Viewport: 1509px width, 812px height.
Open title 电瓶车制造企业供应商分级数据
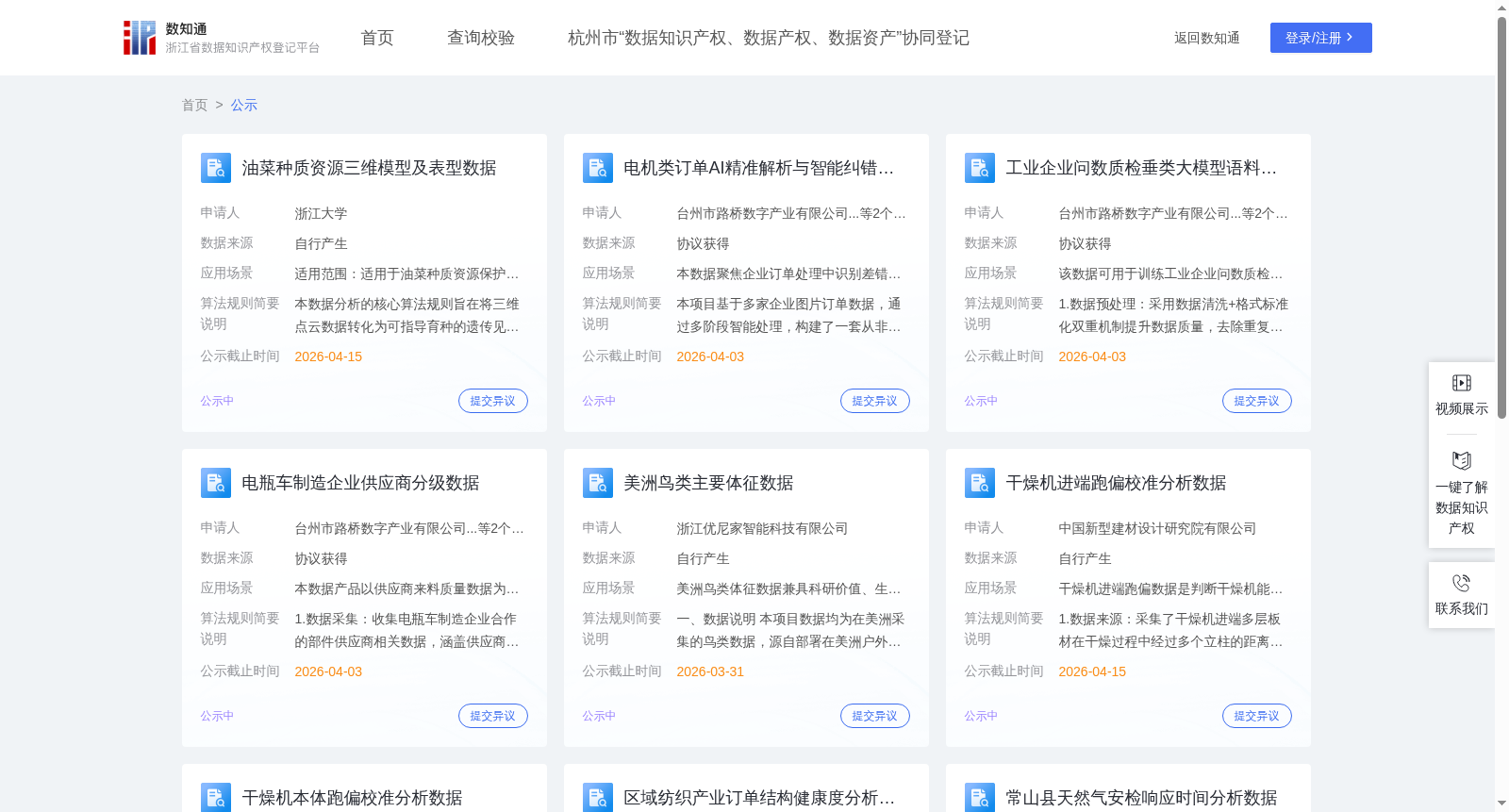pyautogui.click(x=360, y=483)
